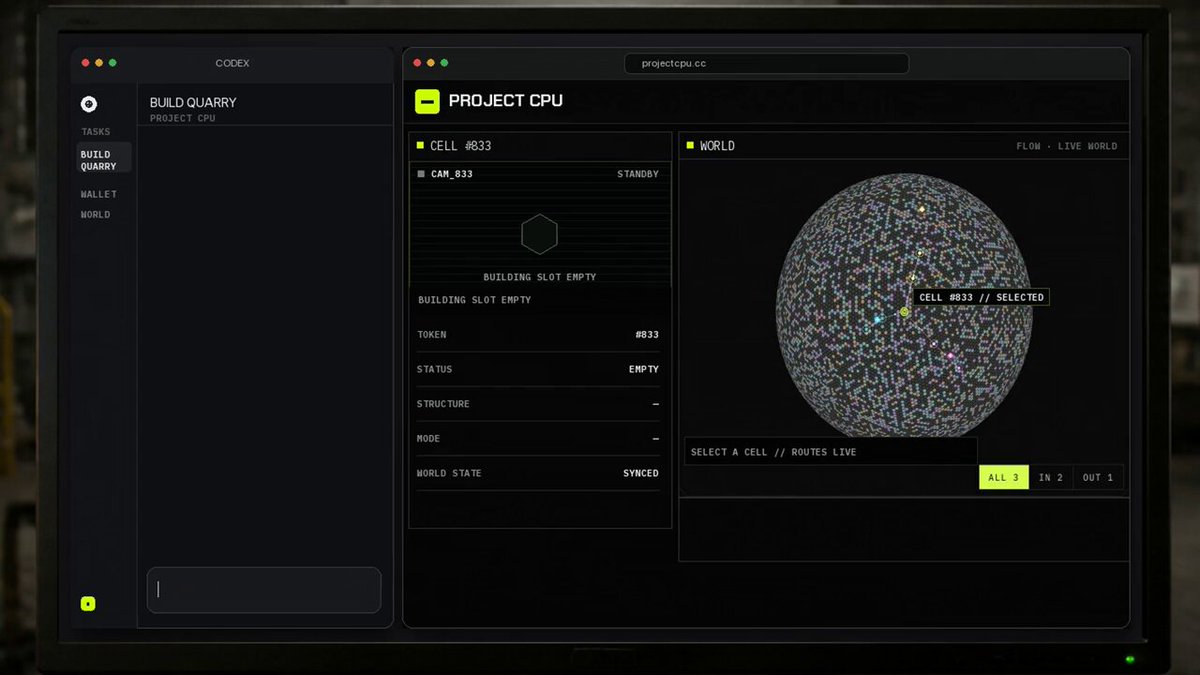
Task: Click the yellow square icon at sidebar bottom
Action: pos(88,603)
